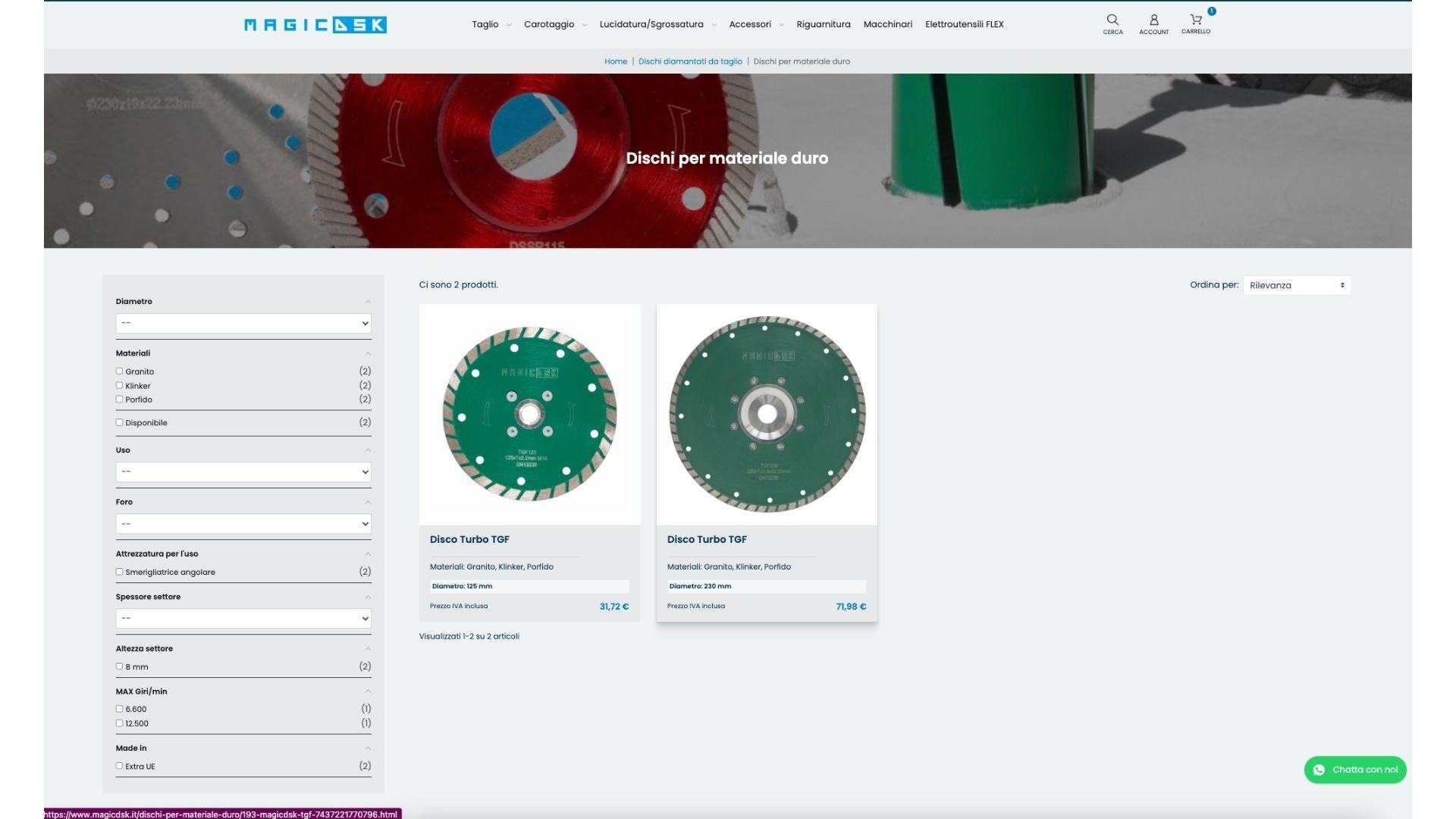Collapse the Diametro filter section arrow
The image size is (1456, 819).
[368, 302]
